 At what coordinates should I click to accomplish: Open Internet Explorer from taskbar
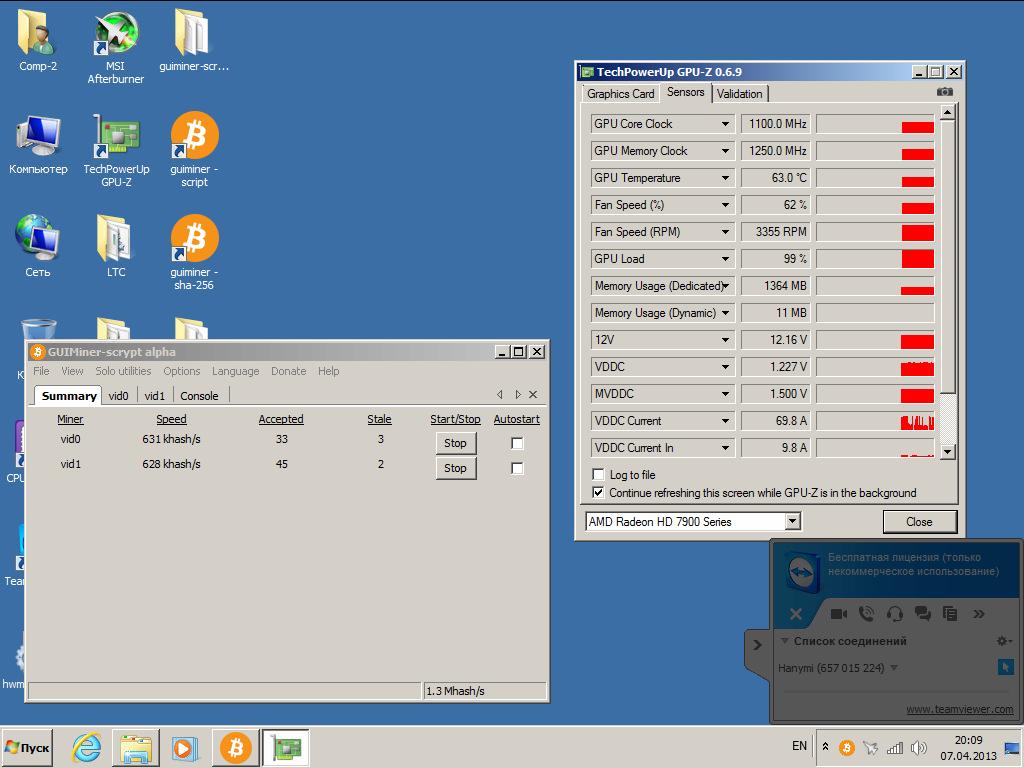[87, 747]
